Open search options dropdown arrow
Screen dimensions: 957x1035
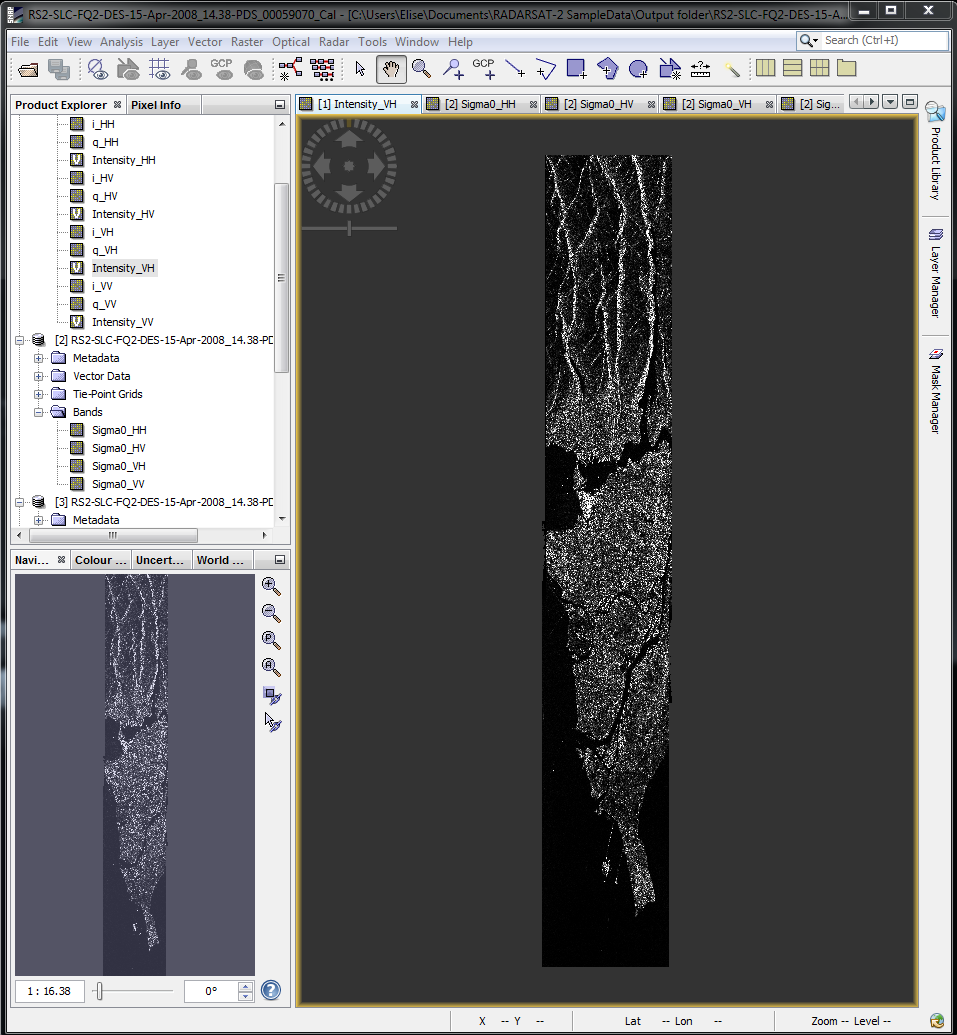(816, 40)
